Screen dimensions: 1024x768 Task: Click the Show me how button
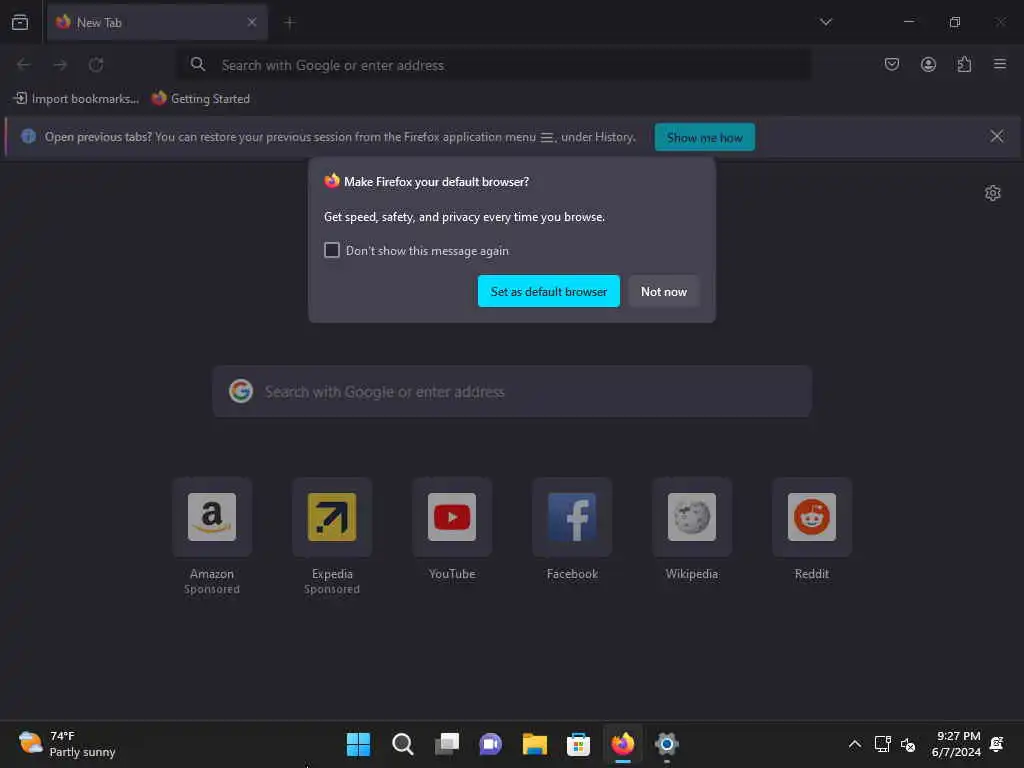[x=705, y=137]
